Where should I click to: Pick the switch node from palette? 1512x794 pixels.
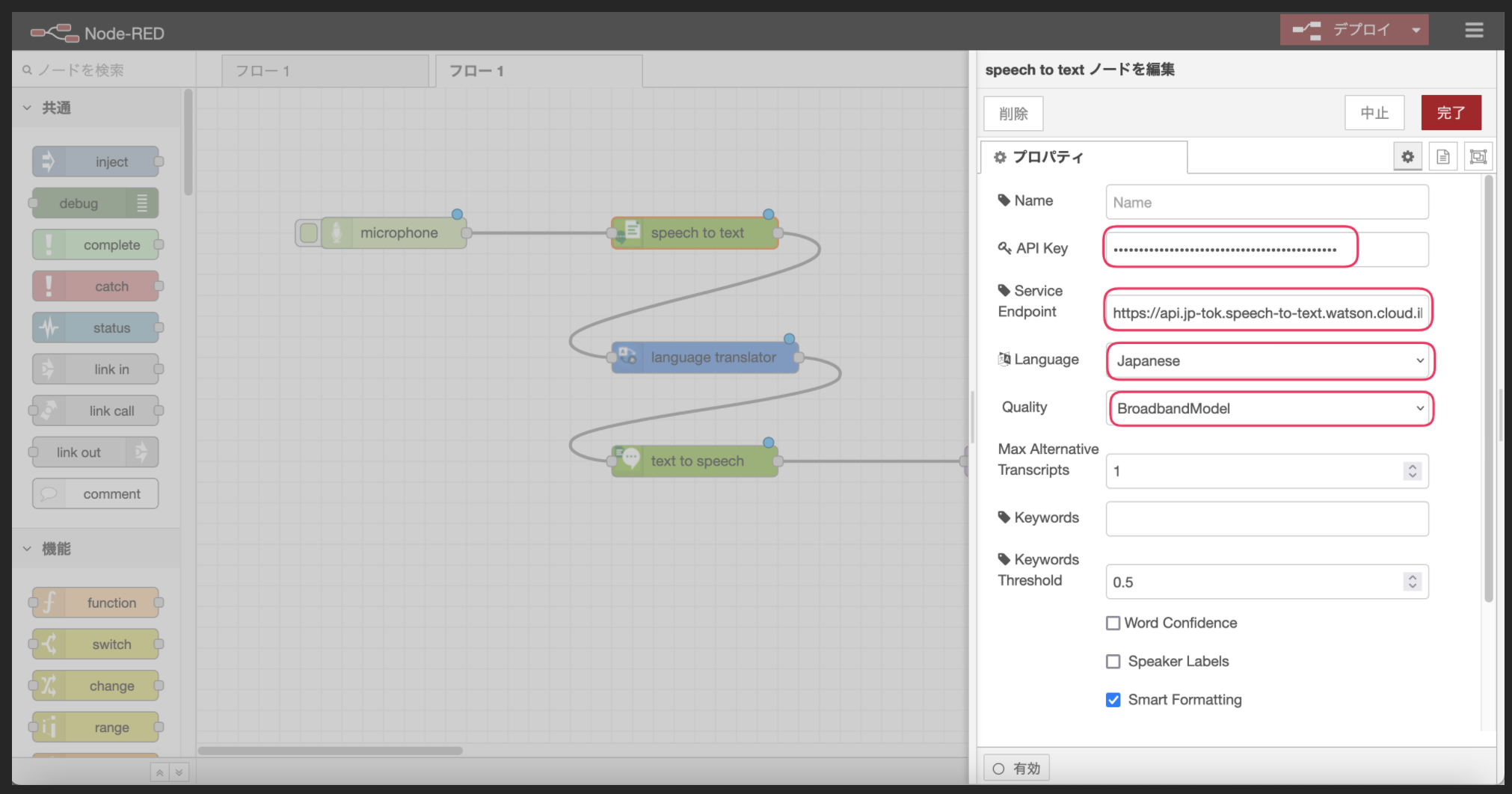point(96,644)
